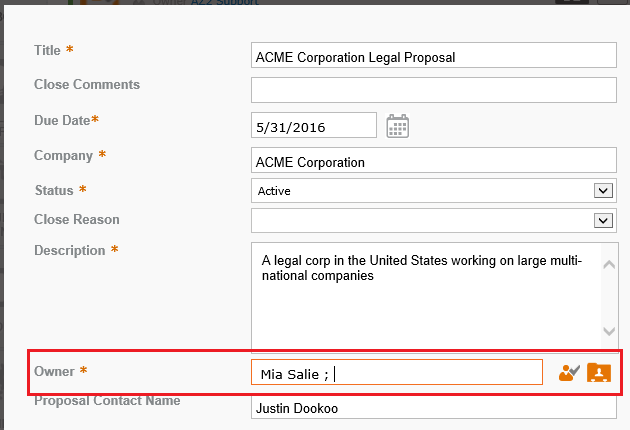Image resolution: width=630 pixels, height=430 pixels.
Task: Click the Description box scroll-up arrow
Action: click(609, 264)
